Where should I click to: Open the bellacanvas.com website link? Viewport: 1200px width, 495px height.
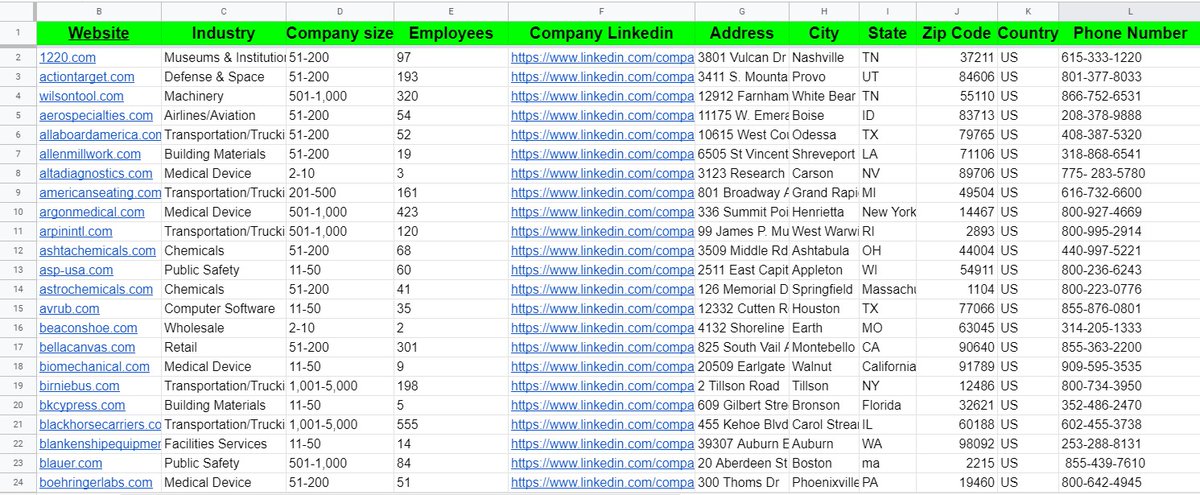pos(87,347)
